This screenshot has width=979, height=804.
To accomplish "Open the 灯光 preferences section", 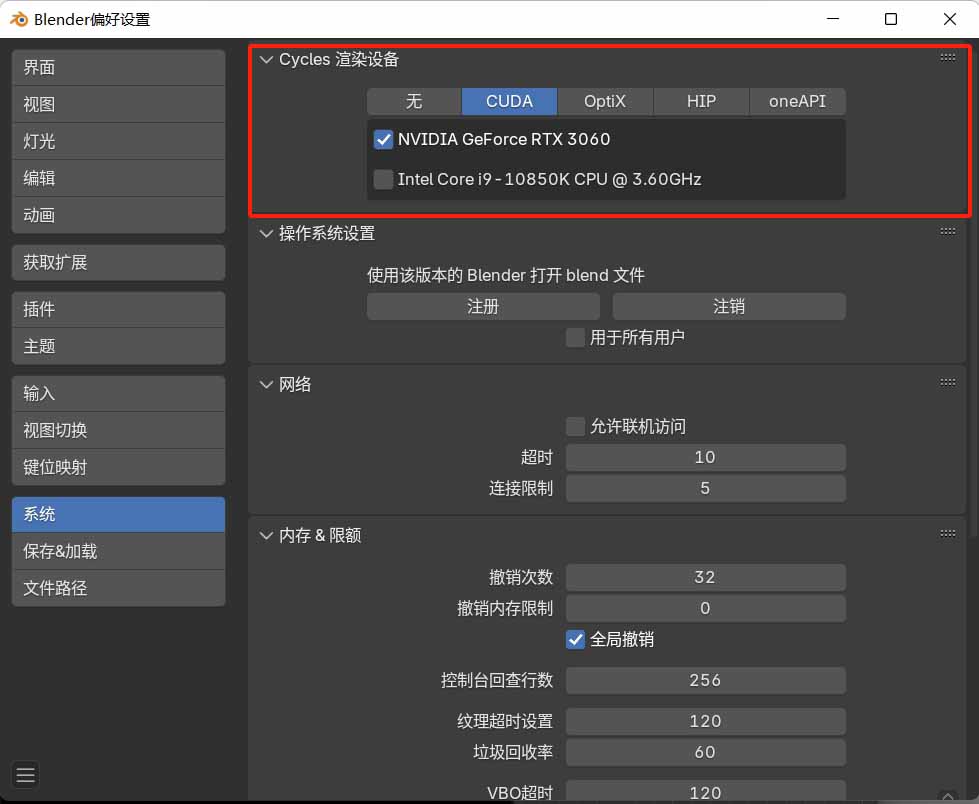I will (x=119, y=141).
